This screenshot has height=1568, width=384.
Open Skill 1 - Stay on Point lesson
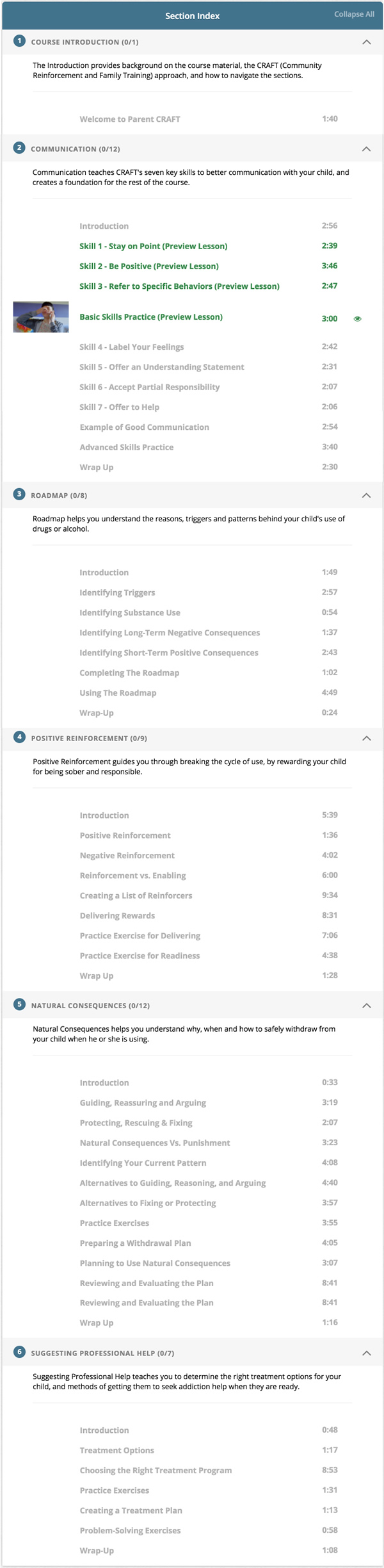tap(153, 246)
